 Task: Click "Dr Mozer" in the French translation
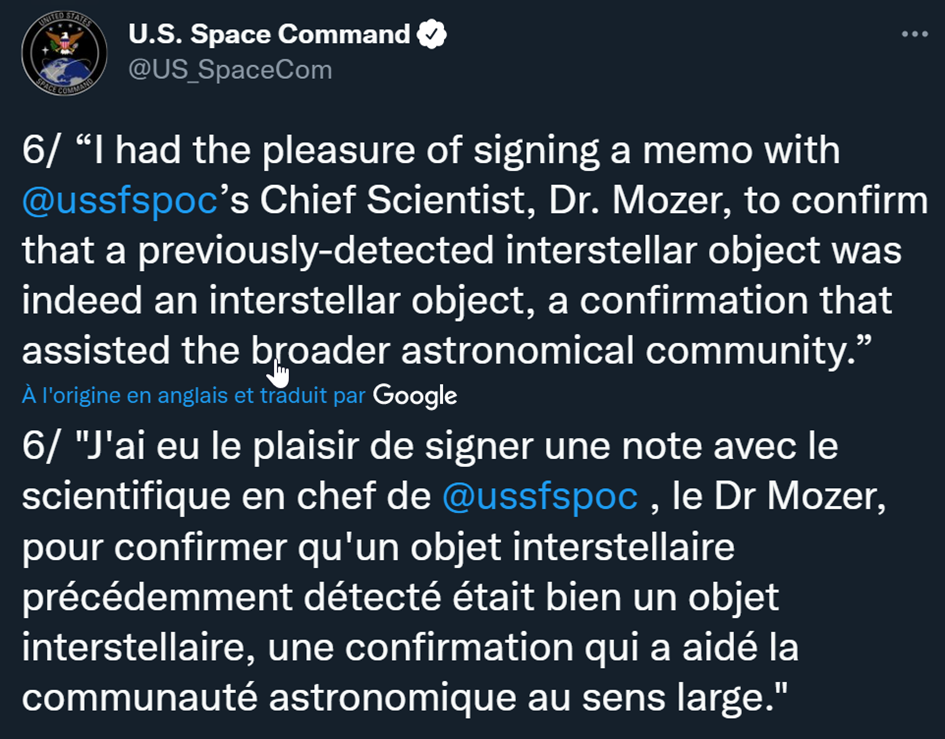(779, 497)
